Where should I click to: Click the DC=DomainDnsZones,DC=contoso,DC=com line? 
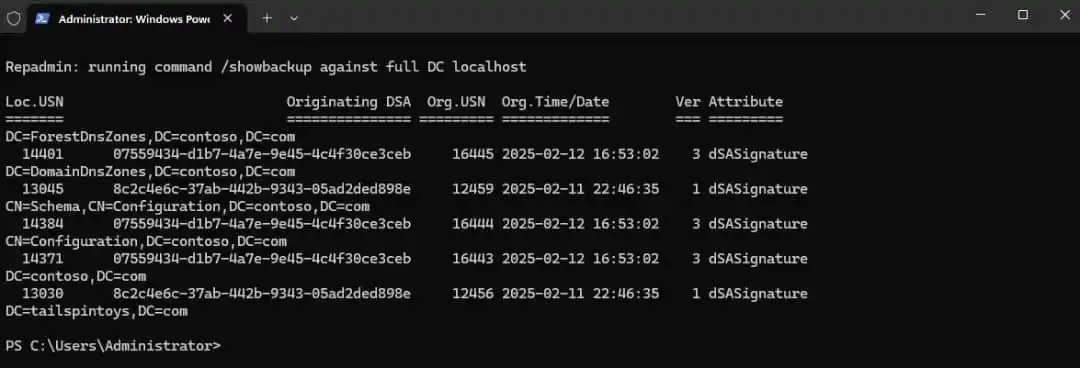pos(150,172)
